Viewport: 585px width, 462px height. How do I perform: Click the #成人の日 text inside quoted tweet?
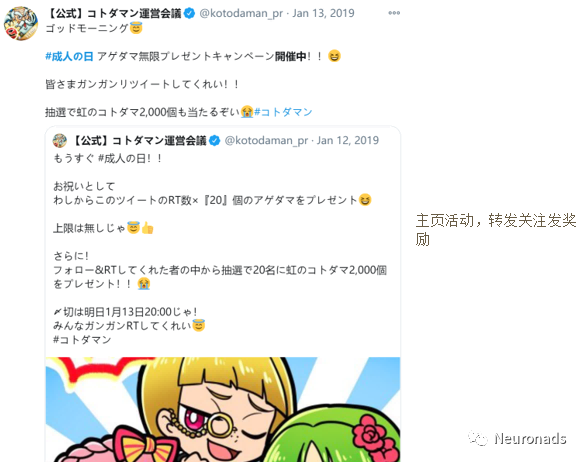tap(122, 158)
